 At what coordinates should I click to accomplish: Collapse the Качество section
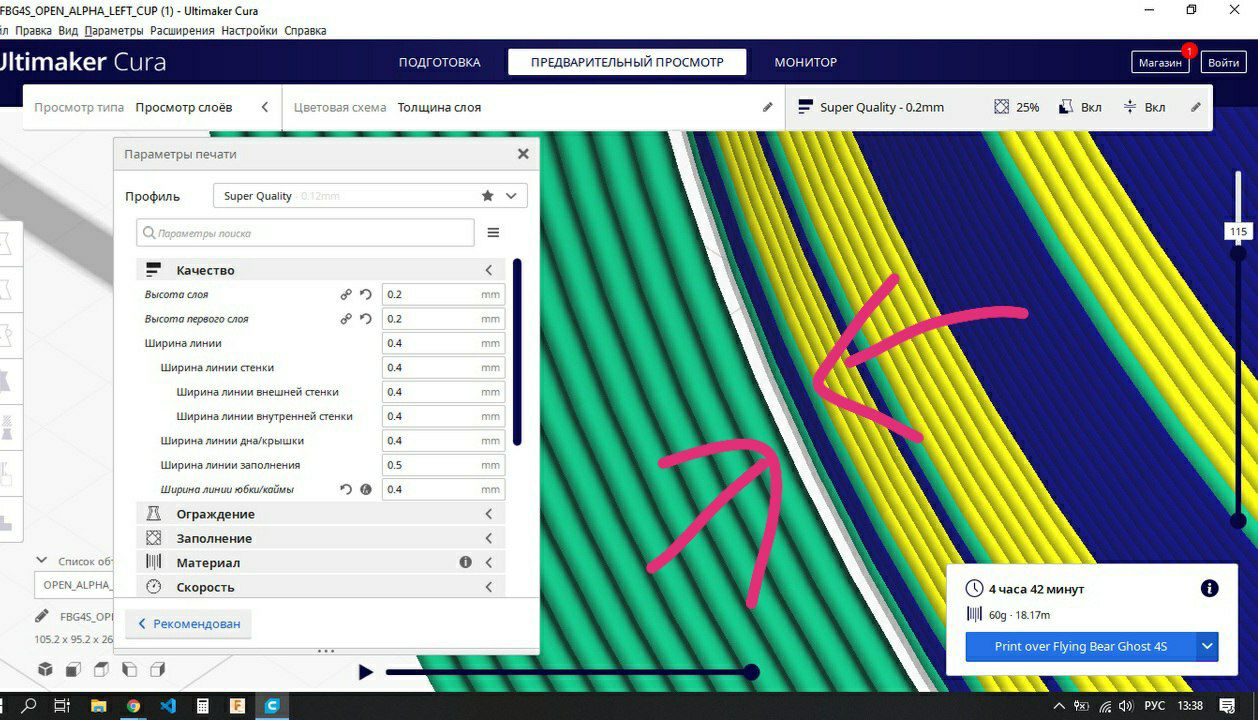coord(320,270)
